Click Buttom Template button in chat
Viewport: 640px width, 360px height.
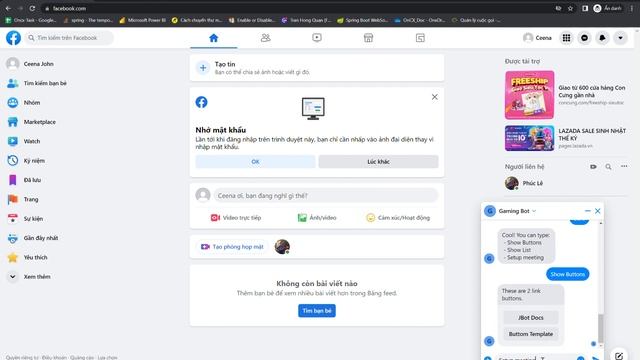click(531, 334)
